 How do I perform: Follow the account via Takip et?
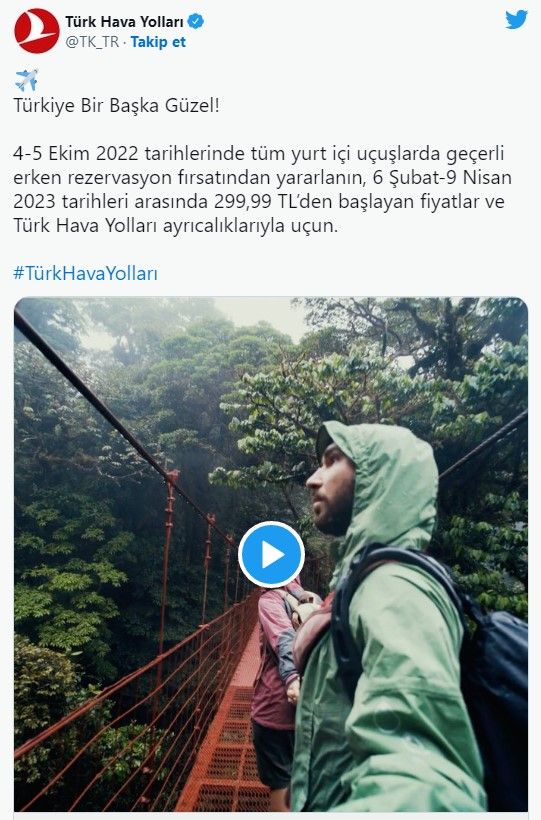click(x=158, y=42)
